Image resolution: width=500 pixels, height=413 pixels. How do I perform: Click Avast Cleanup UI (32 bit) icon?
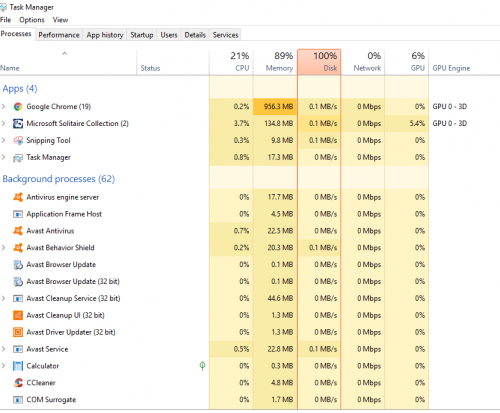coord(18,315)
